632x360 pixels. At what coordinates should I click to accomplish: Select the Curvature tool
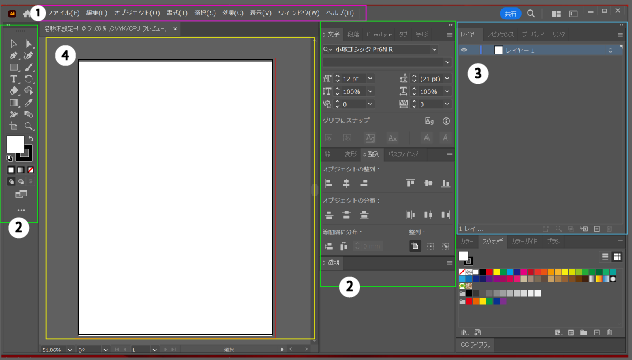pyautogui.click(x=28, y=56)
